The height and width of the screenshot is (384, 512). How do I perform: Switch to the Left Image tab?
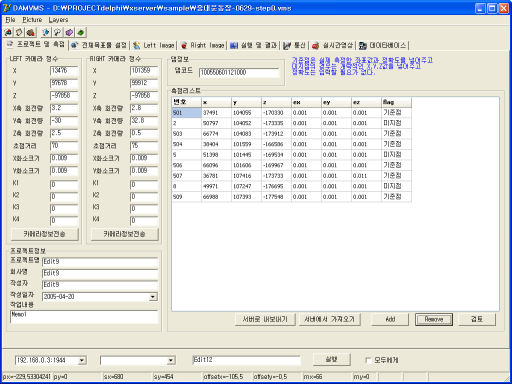pyautogui.click(x=154, y=45)
